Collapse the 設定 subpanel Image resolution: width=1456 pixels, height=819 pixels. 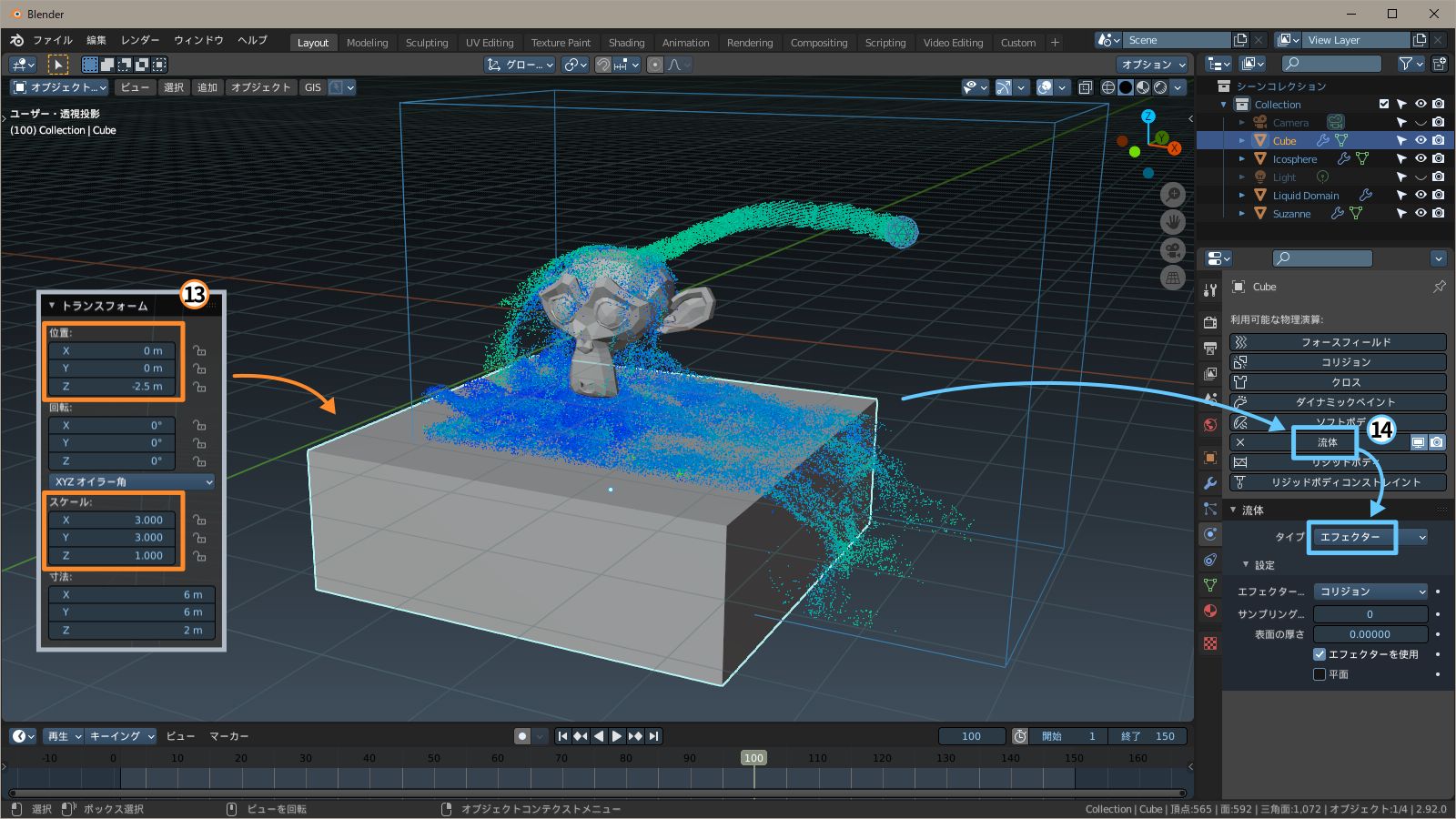coord(1246,565)
